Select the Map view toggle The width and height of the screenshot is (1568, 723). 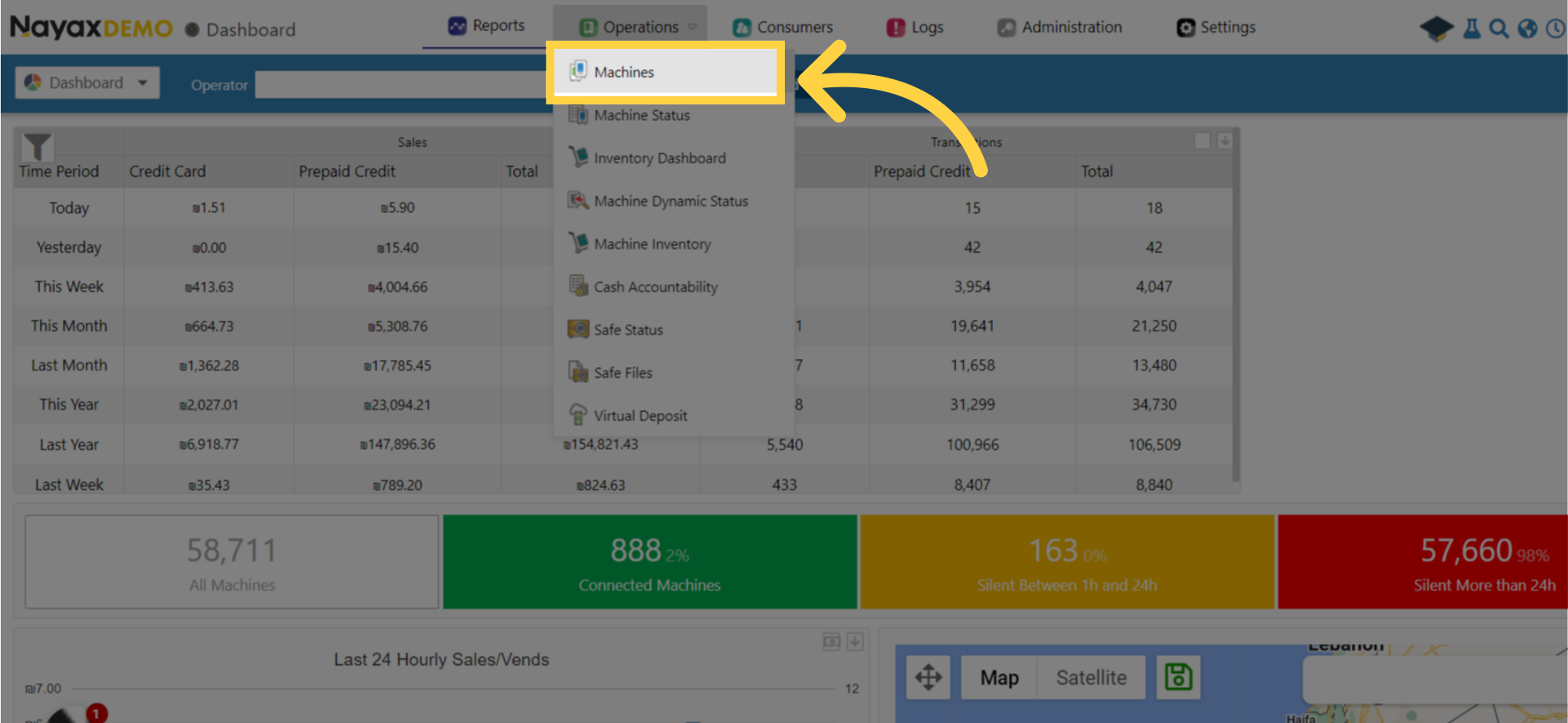[x=999, y=677]
